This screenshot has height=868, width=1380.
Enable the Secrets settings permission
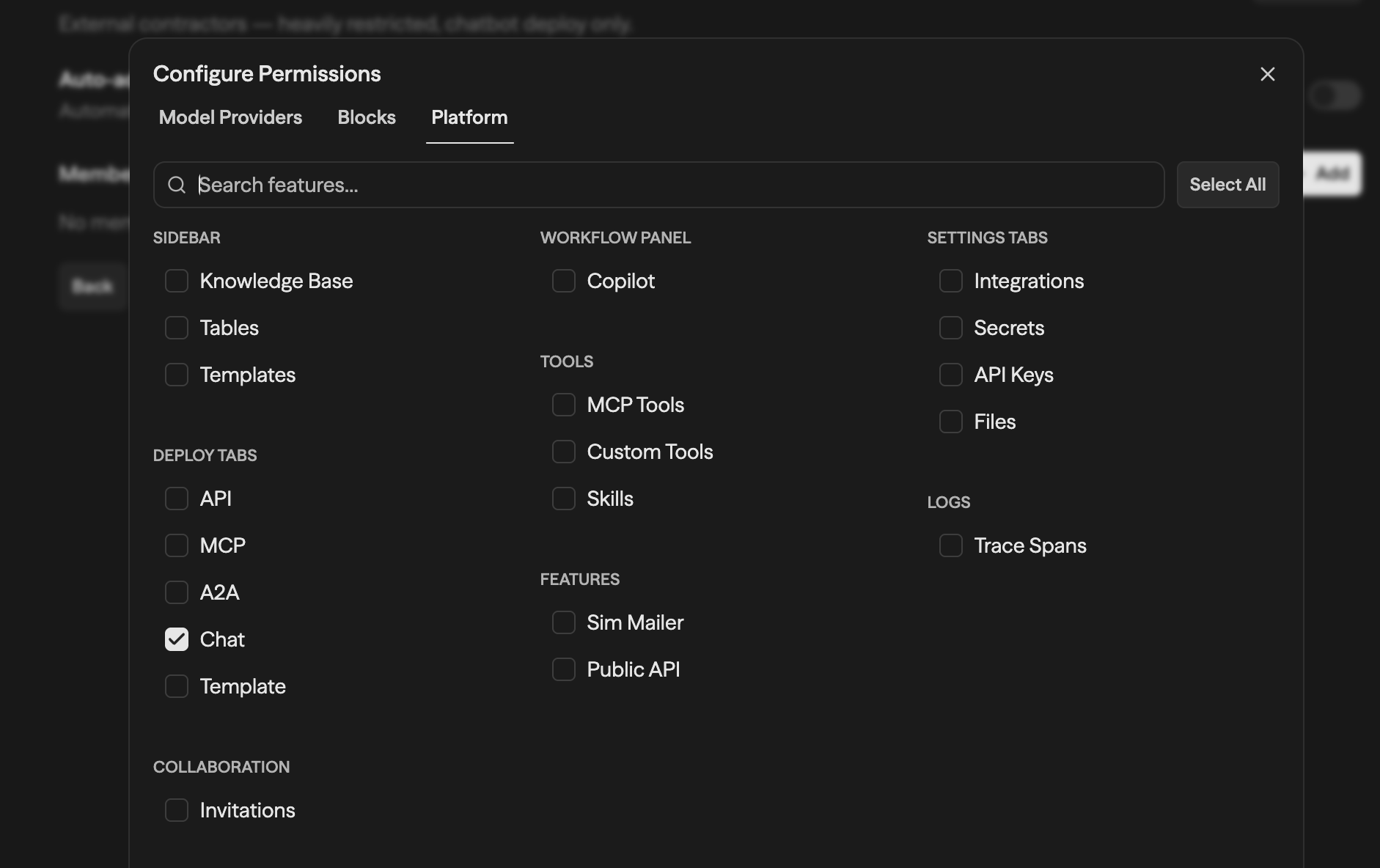click(x=951, y=328)
